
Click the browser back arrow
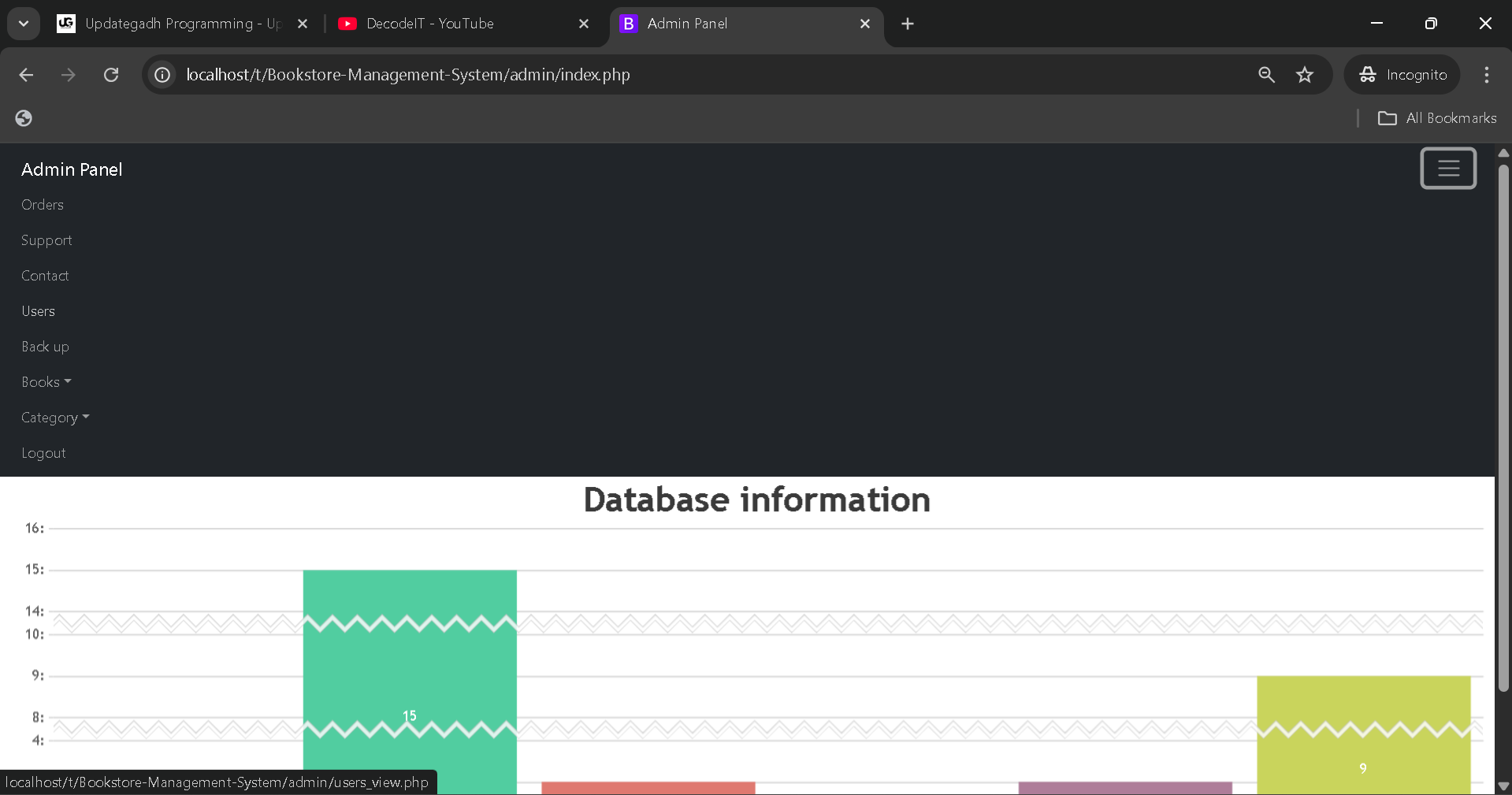point(26,75)
